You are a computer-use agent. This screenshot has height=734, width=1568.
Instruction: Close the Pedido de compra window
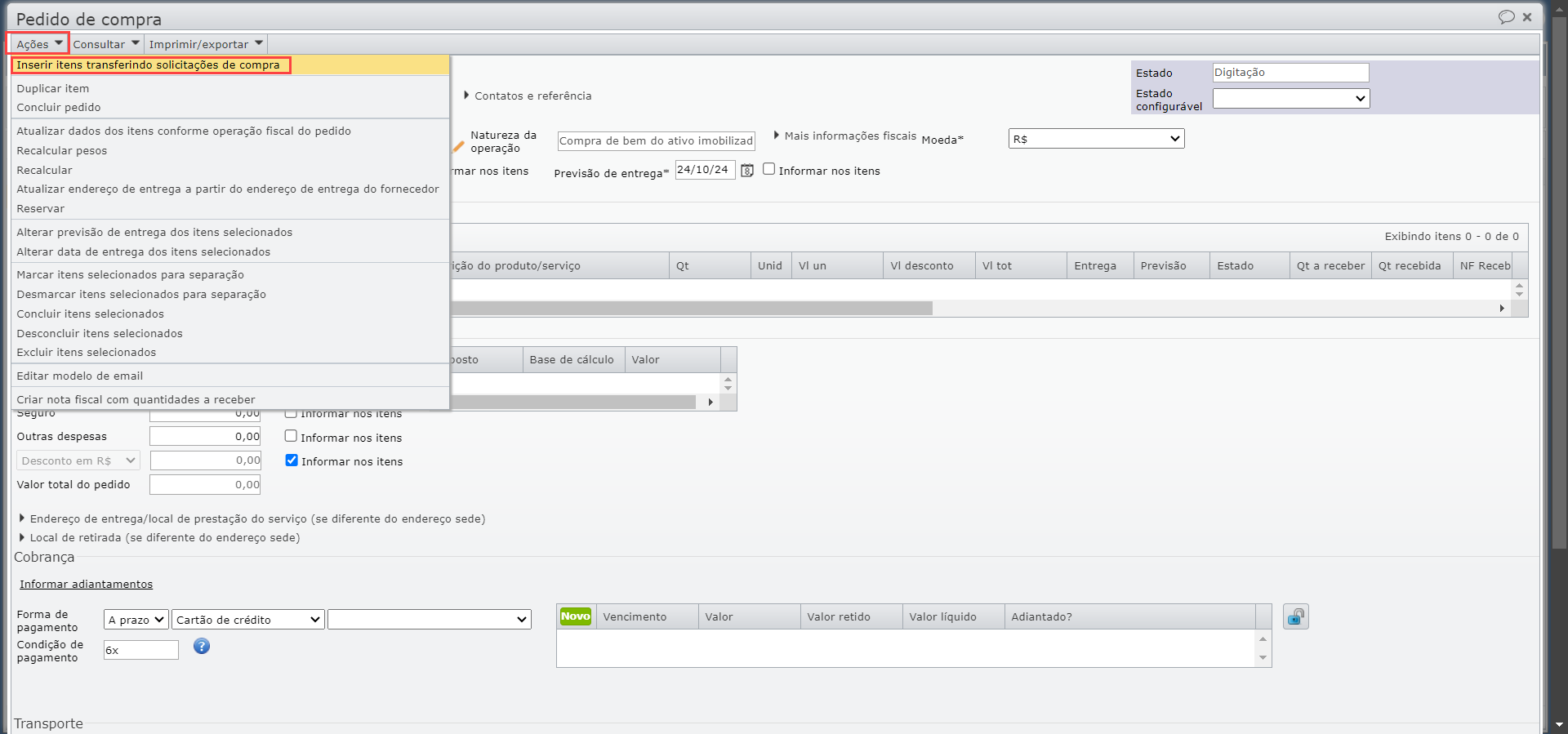(x=1527, y=17)
